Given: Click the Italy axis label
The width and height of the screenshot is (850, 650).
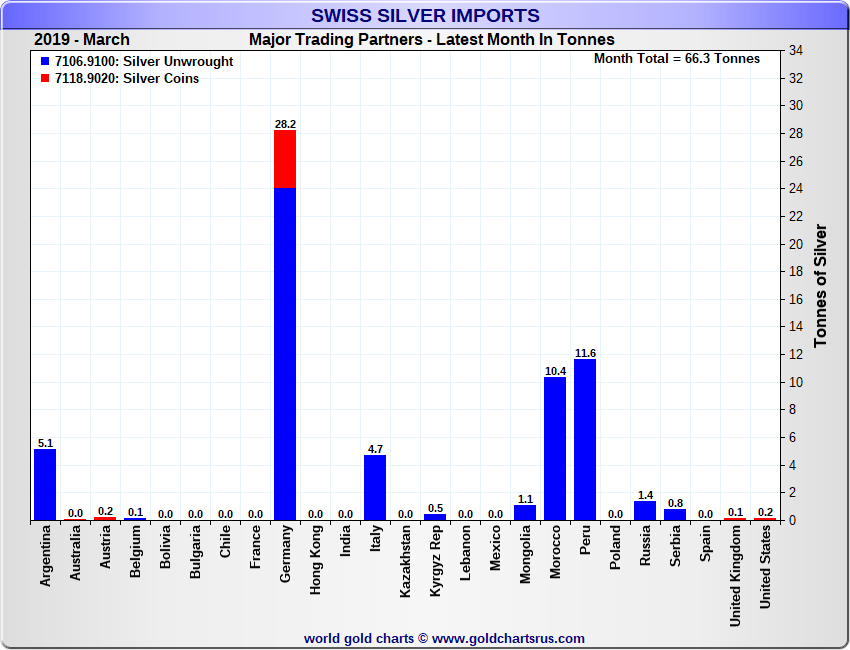Looking at the screenshot, I should click(x=375, y=538).
